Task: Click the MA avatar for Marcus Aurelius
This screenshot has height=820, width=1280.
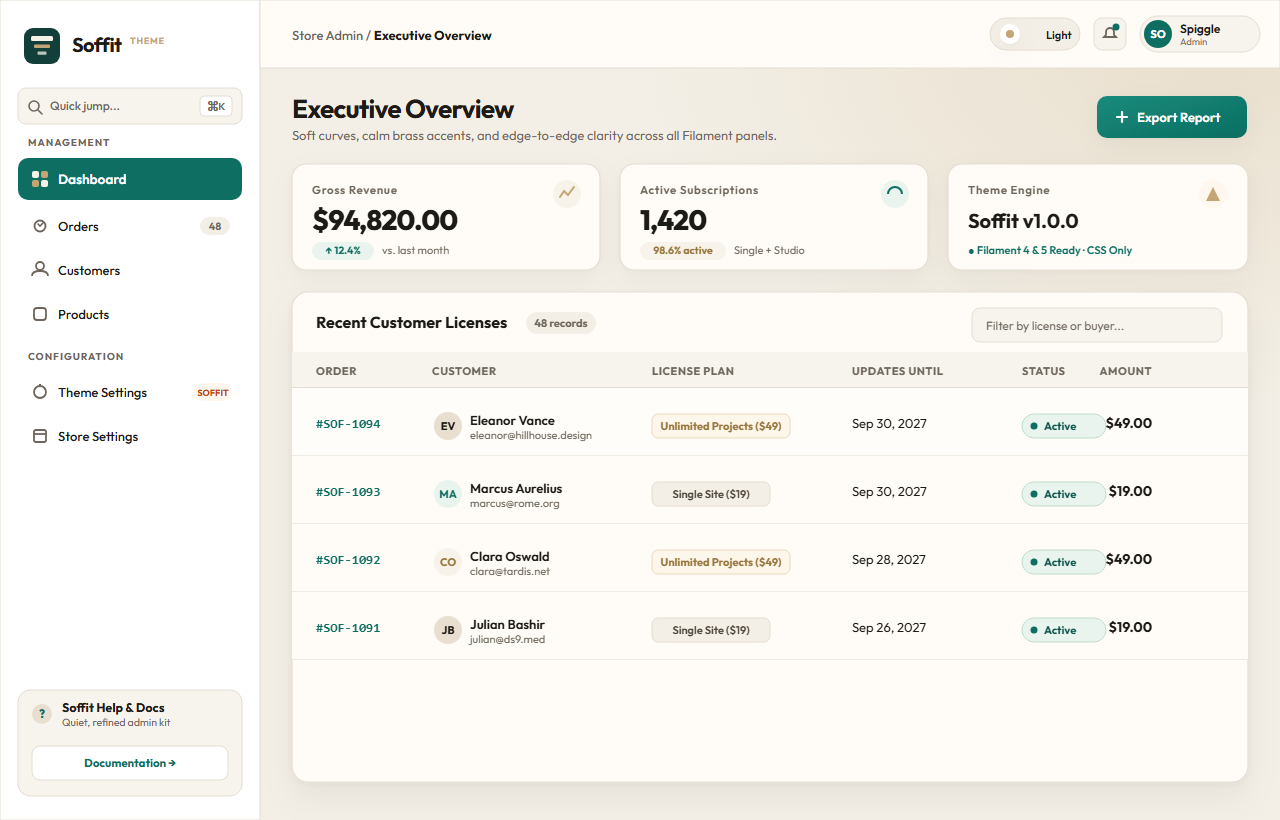Action: click(x=448, y=494)
